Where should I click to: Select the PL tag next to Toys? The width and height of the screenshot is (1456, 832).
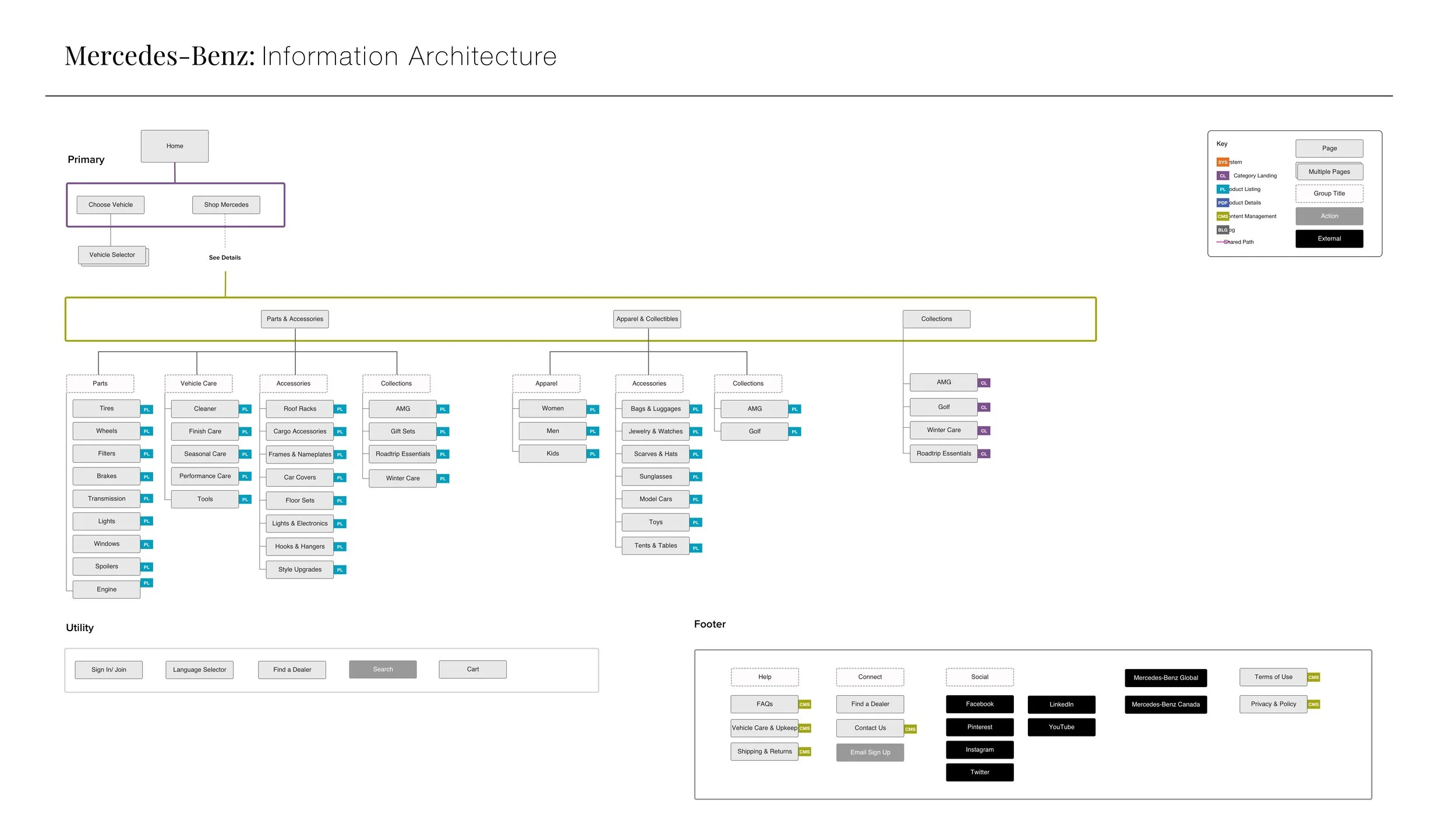(696, 522)
